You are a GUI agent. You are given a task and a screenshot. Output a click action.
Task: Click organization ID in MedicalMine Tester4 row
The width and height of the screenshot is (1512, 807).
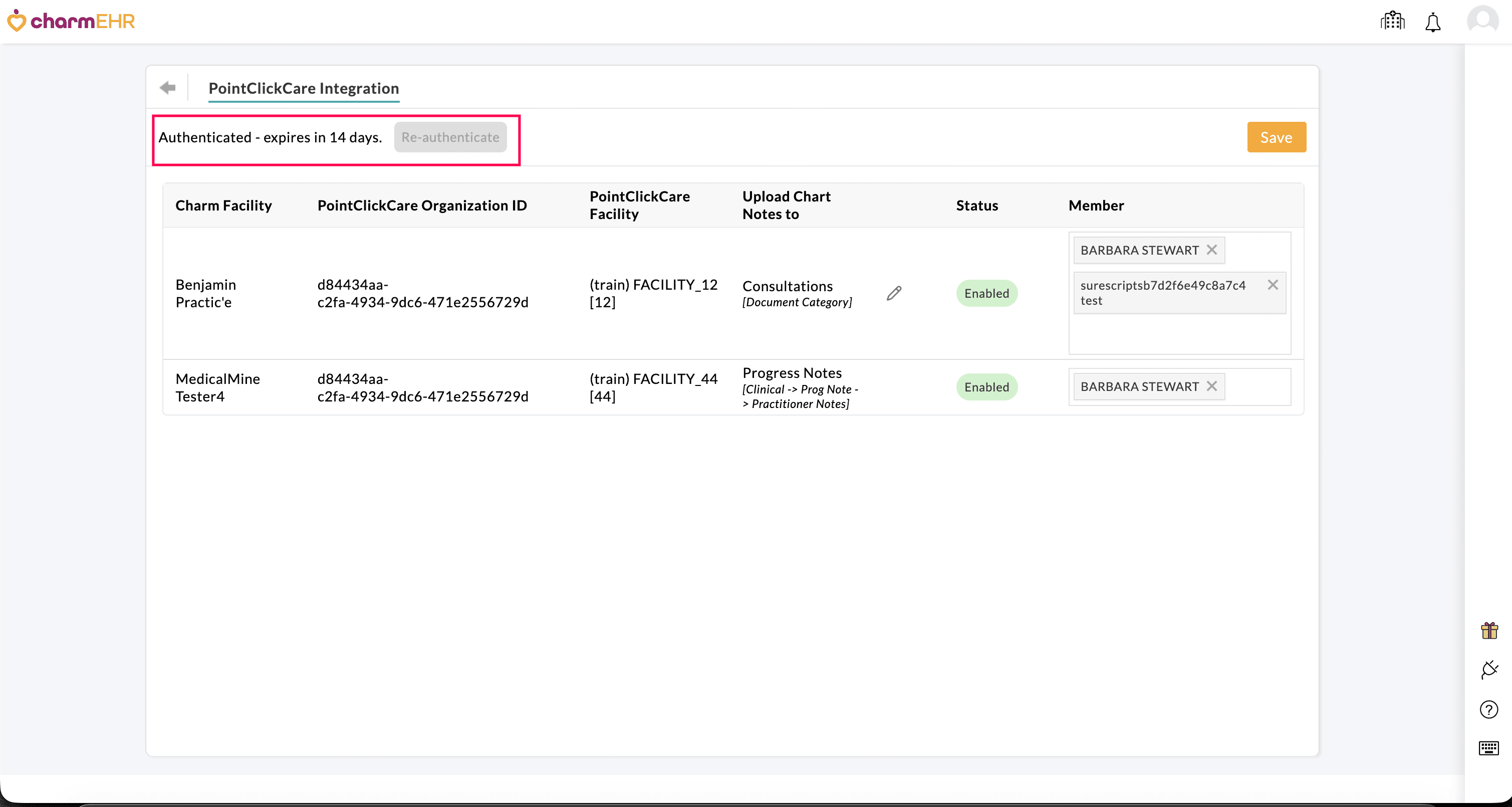click(x=423, y=387)
